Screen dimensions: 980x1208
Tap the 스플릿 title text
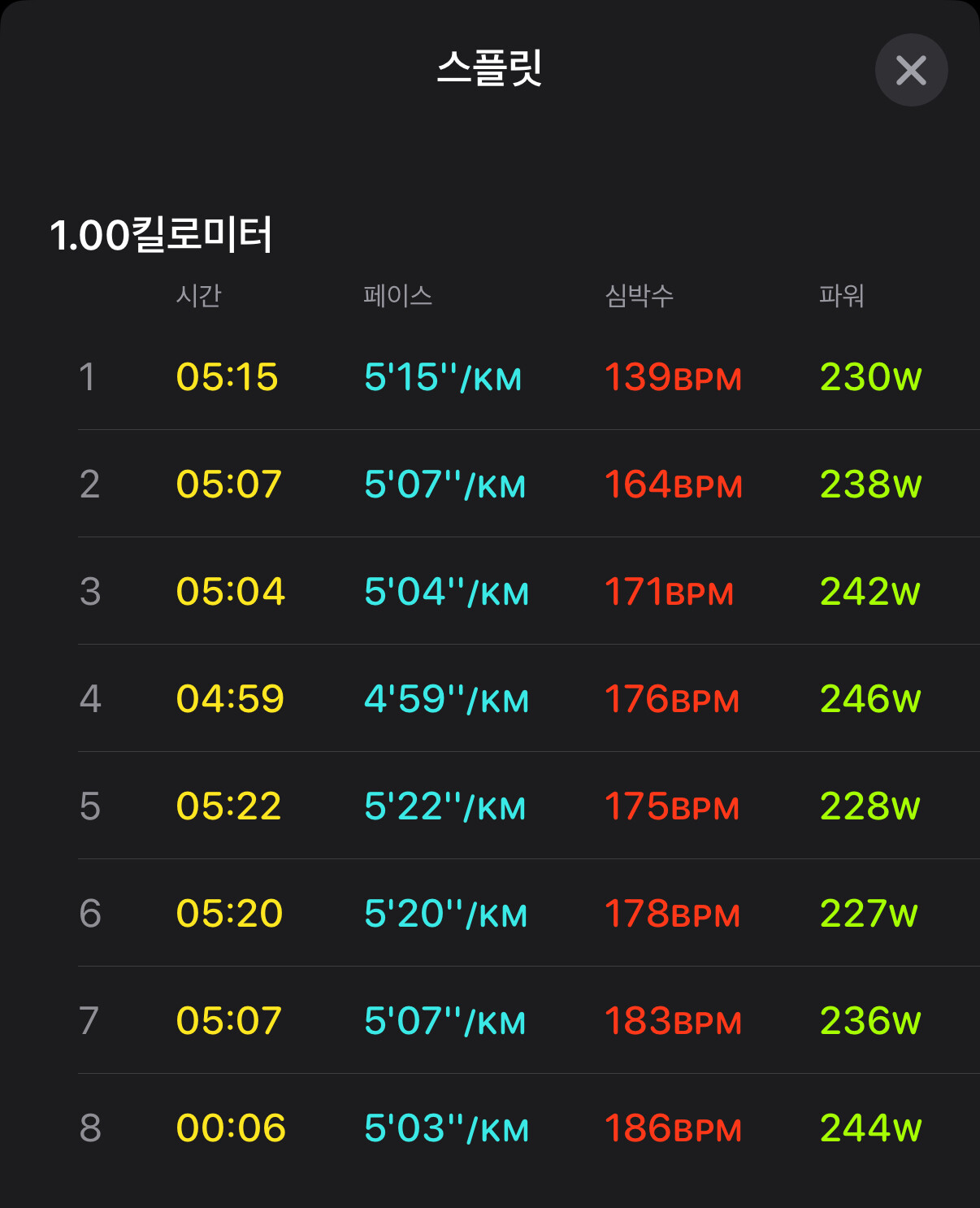tap(490, 67)
